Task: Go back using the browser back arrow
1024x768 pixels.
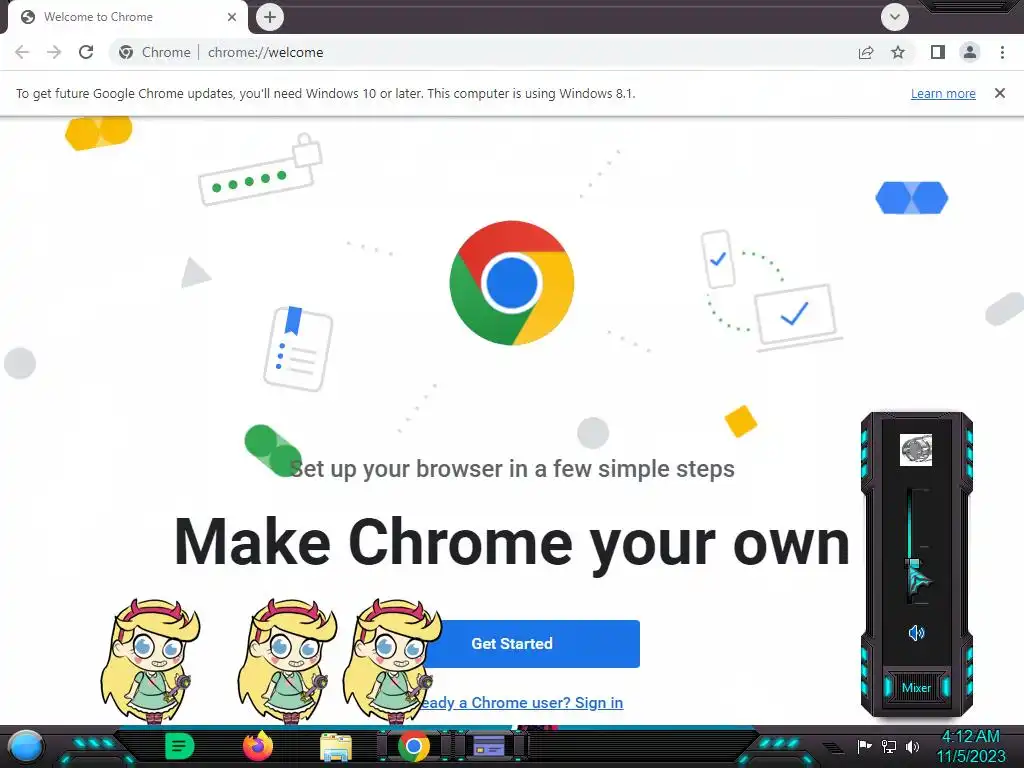Action: 22,52
